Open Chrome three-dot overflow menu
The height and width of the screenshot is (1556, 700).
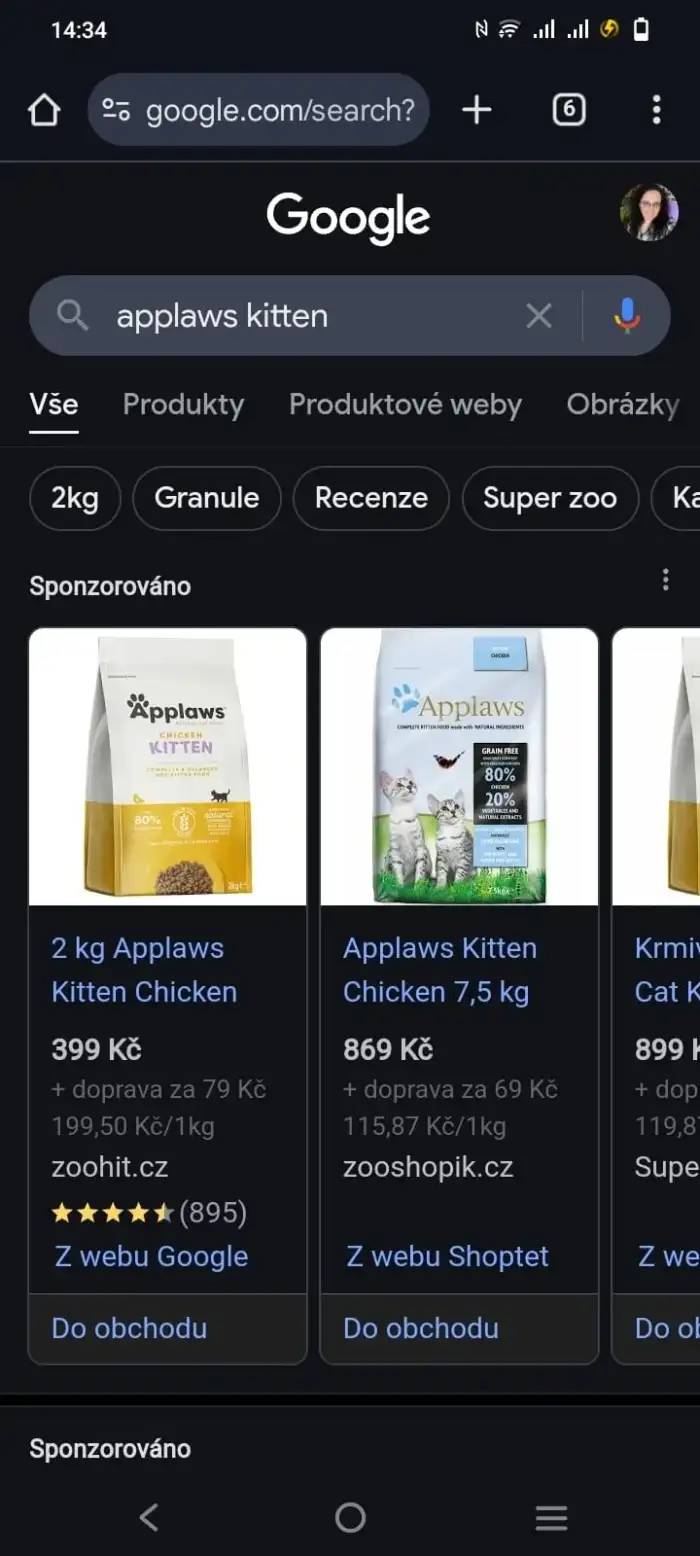coord(656,110)
